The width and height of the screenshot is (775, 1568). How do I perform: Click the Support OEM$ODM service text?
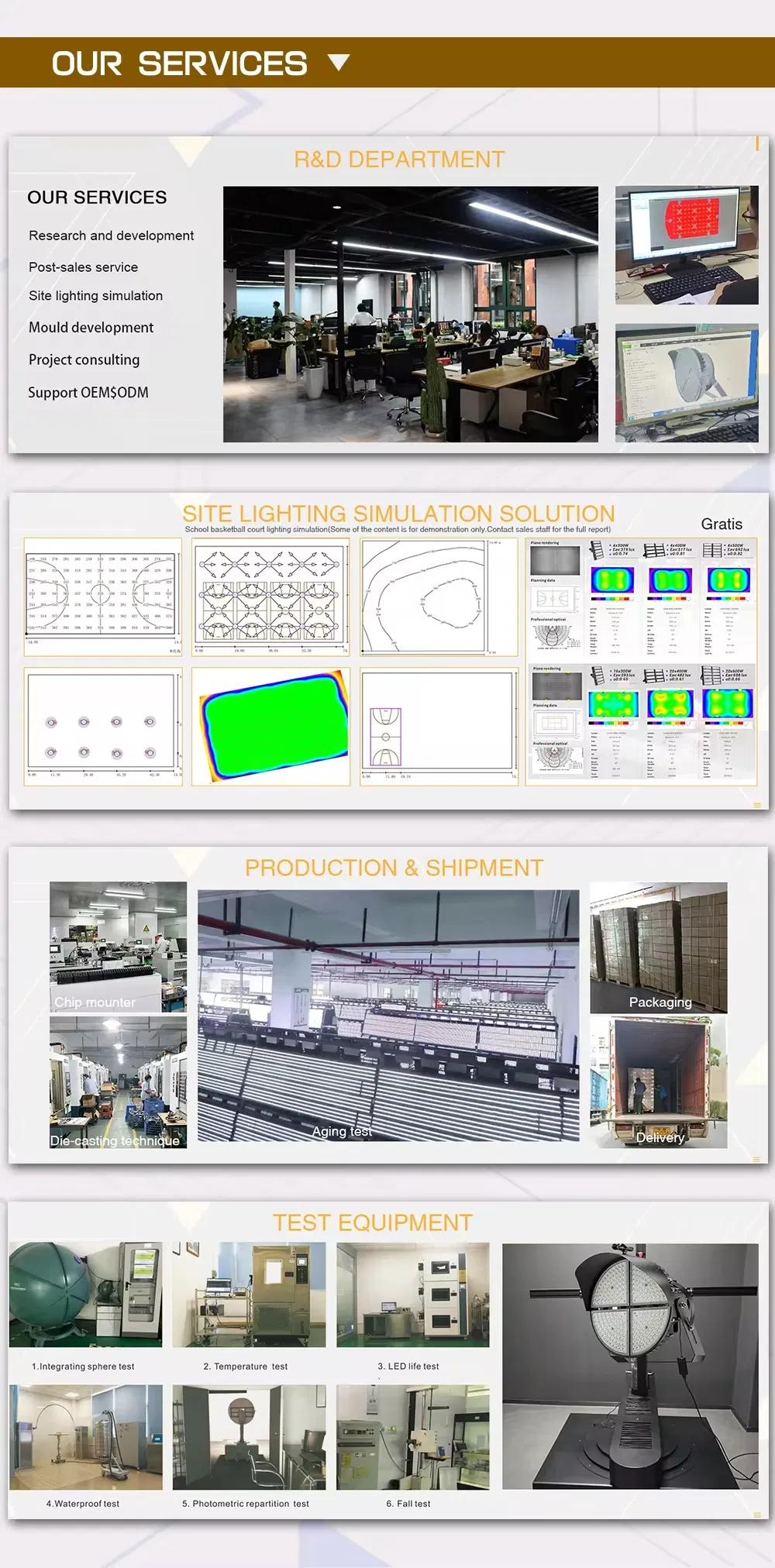coord(88,393)
